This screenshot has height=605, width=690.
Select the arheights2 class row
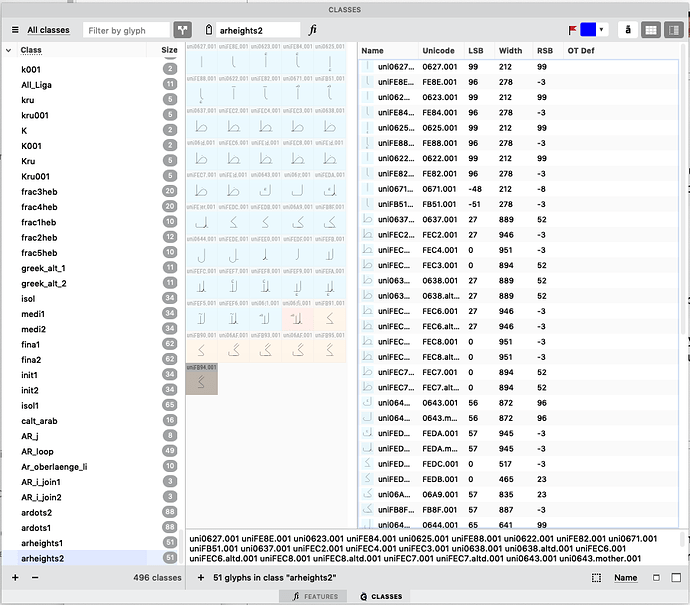coord(90,558)
